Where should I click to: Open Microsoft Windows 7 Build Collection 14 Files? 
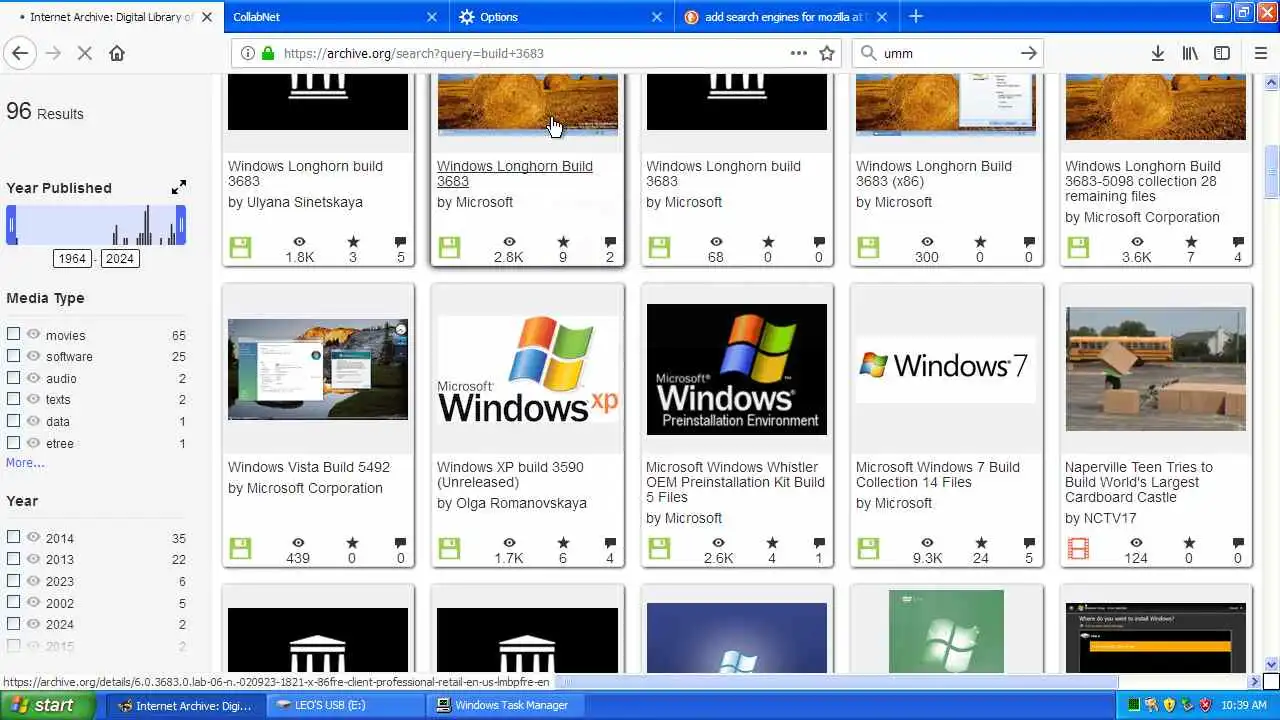937,474
